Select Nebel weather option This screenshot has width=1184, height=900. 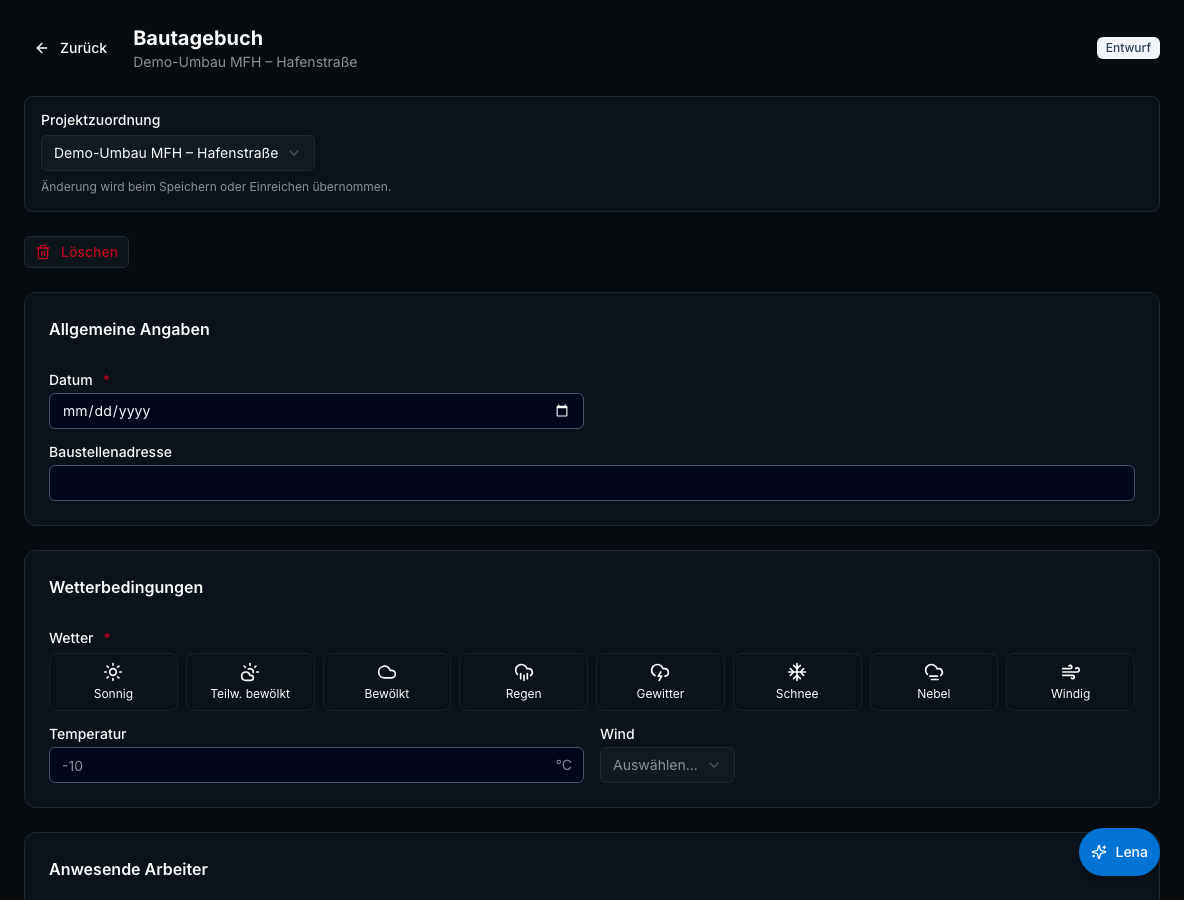pos(933,682)
